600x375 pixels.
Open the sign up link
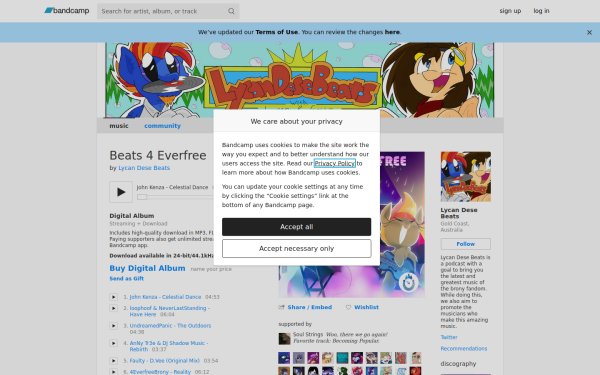510,11
